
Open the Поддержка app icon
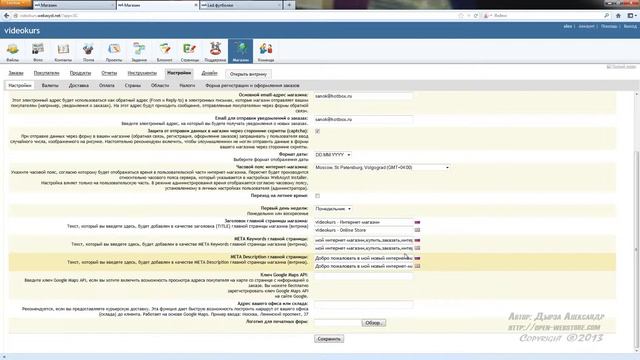pyautogui.click(x=215, y=52)
